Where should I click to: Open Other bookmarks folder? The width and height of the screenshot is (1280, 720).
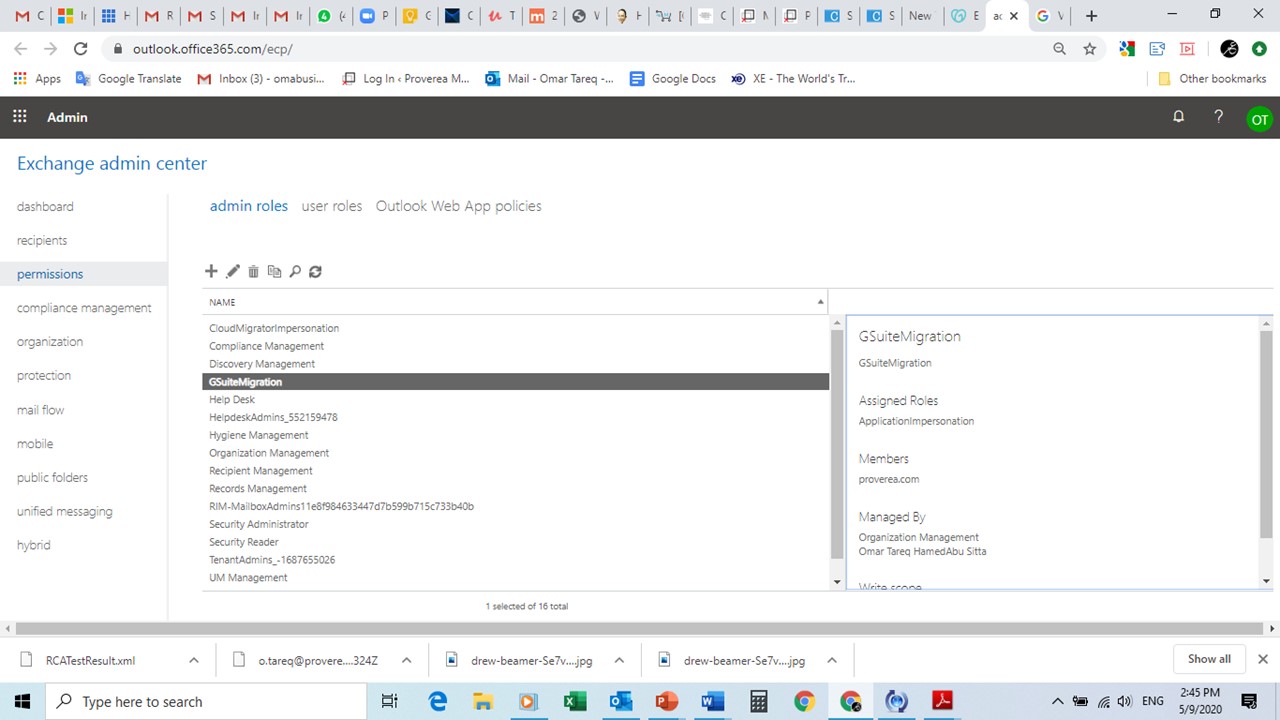coord(1212,78)
